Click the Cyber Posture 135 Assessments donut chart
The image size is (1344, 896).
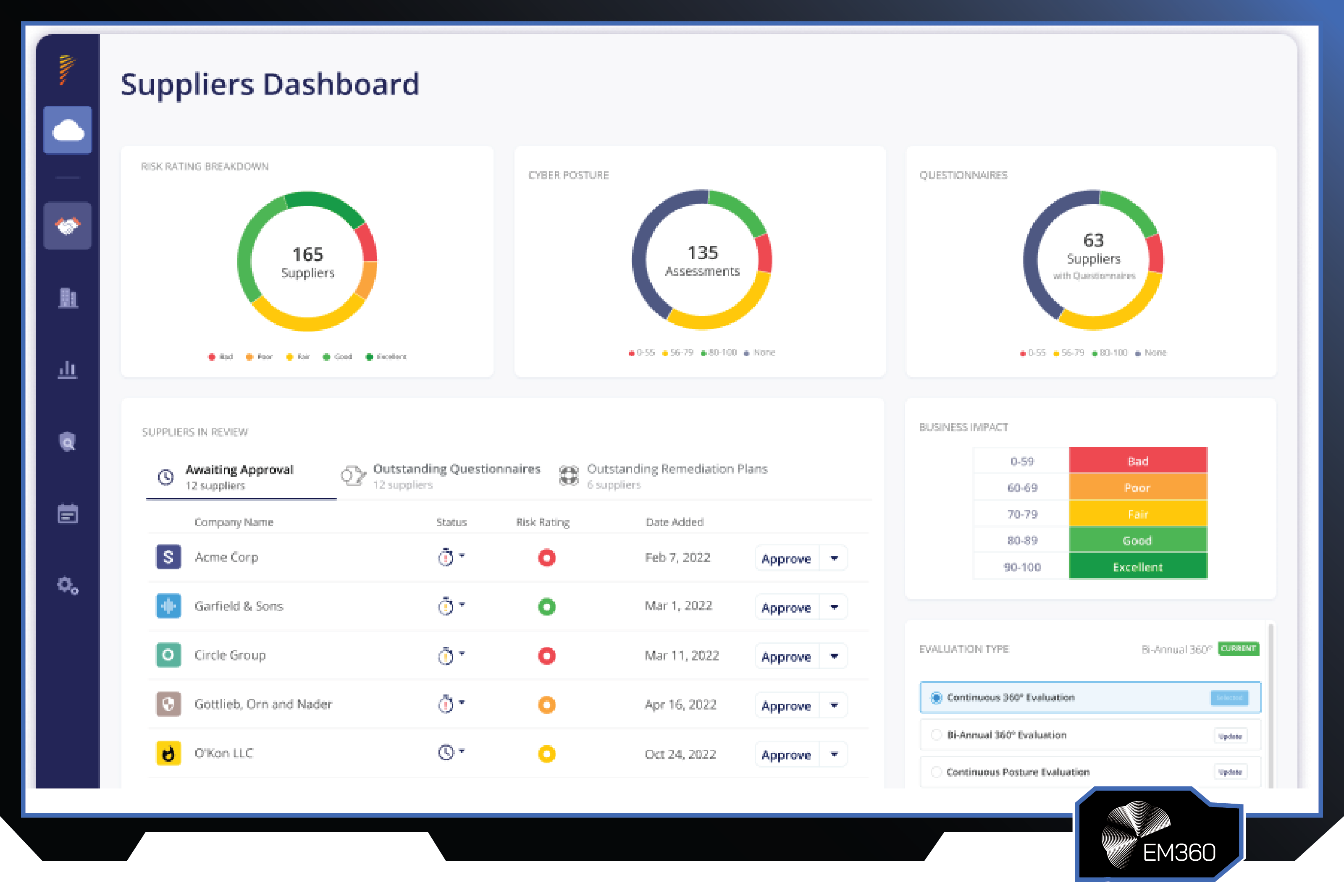702,260
